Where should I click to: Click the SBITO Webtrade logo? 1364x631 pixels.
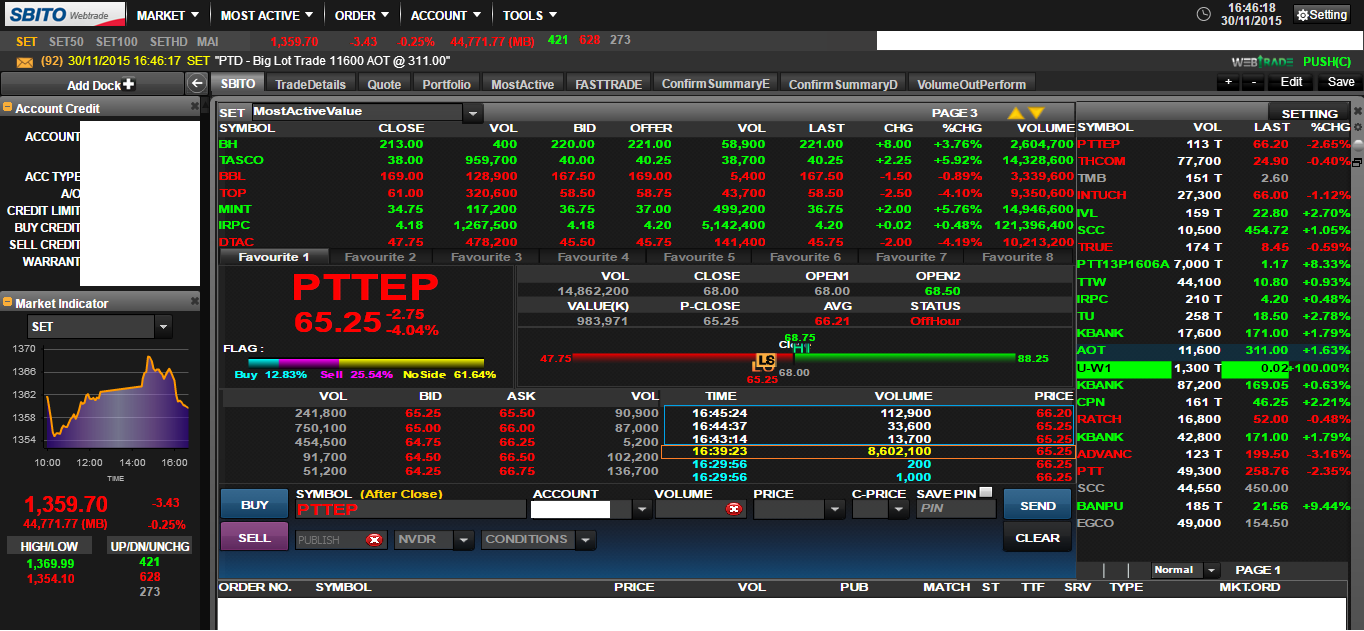click(63, 14)
